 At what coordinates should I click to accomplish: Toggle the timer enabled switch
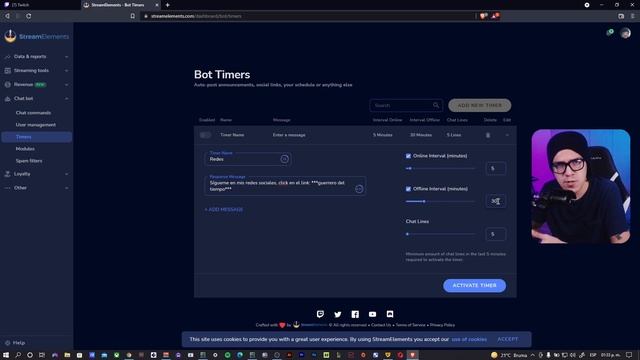pos(206,135)
